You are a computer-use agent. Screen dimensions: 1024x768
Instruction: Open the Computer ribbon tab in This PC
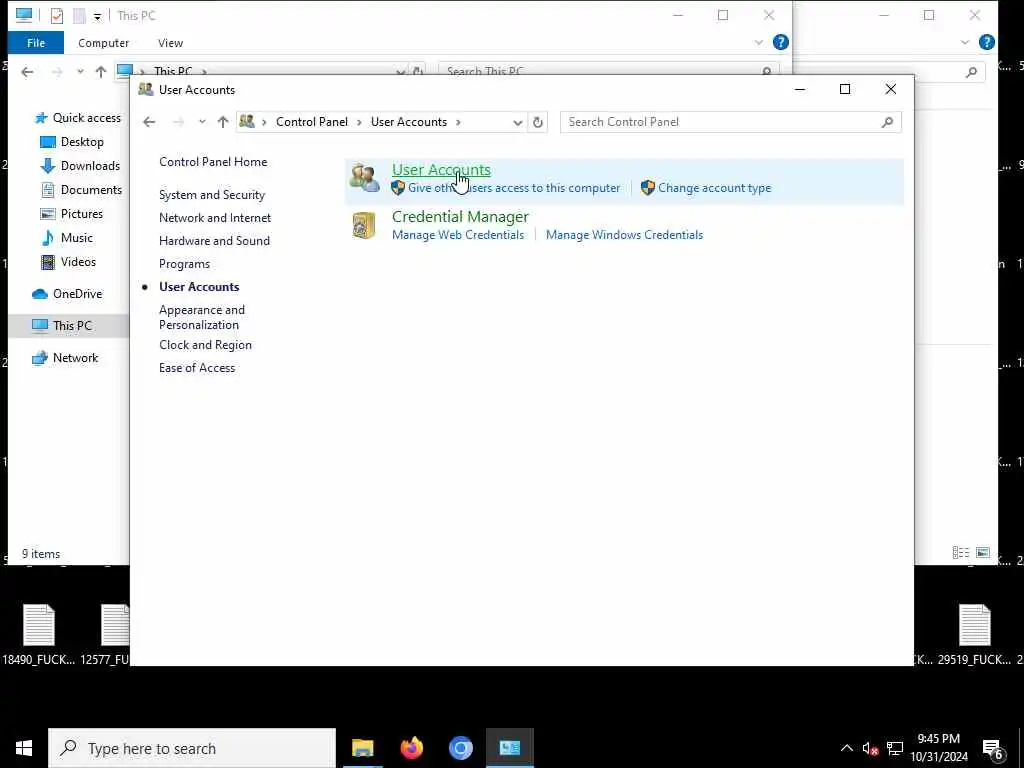(103, 43)
